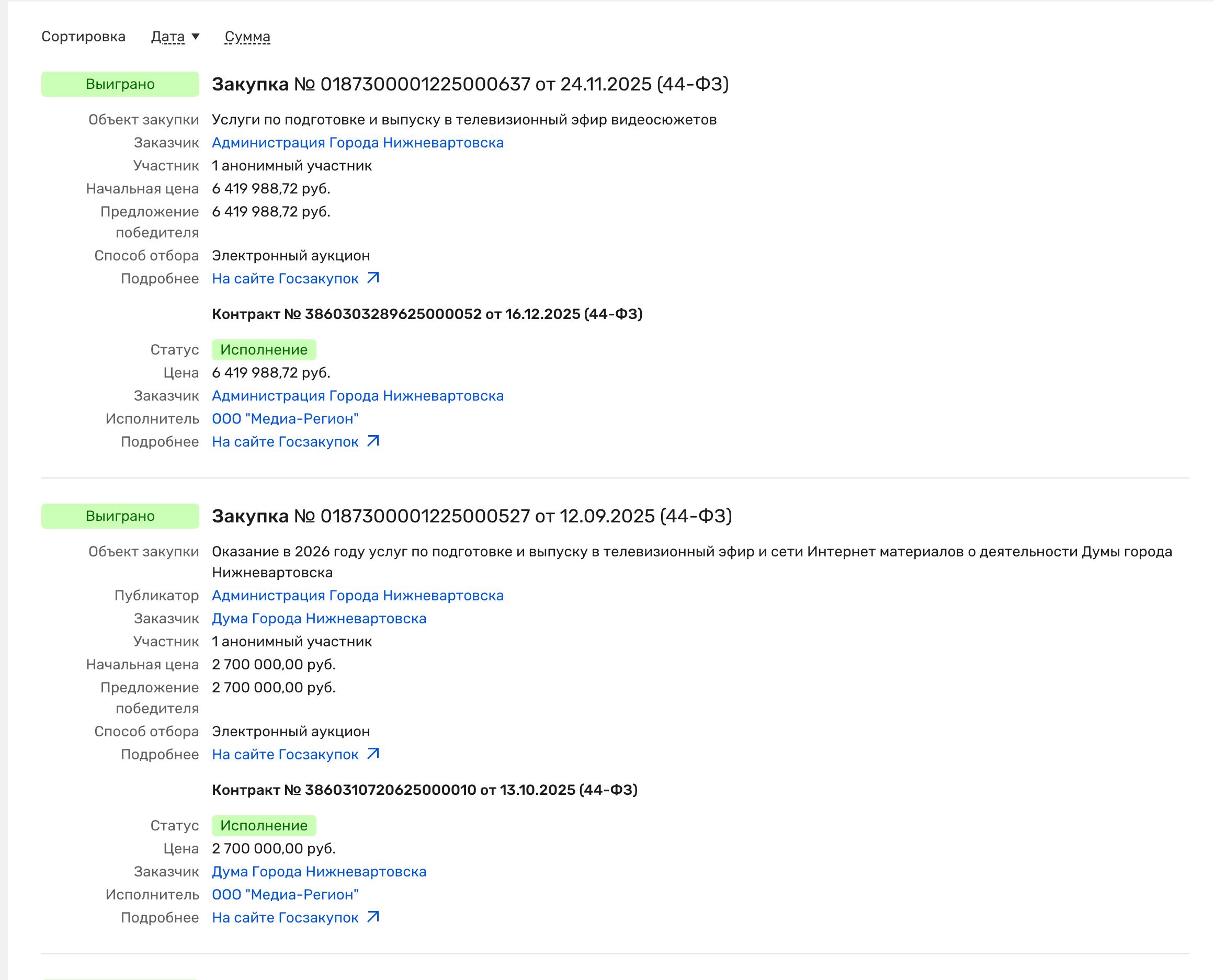Open Дума Города Нижневартовска in second purchase details
This screenshot has width=1214, height=980.
coord(319,619)
